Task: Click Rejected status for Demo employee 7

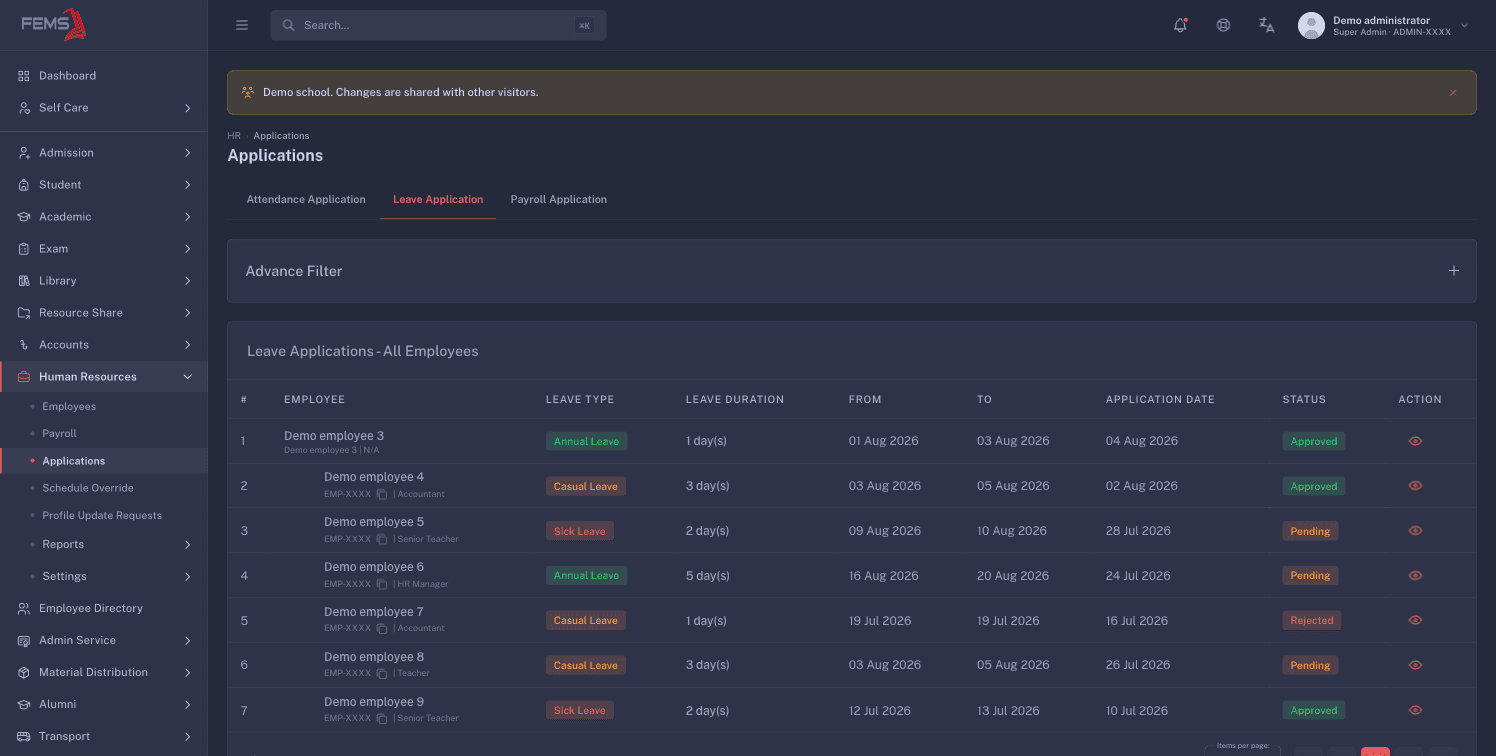Action: click(1312, 621)
